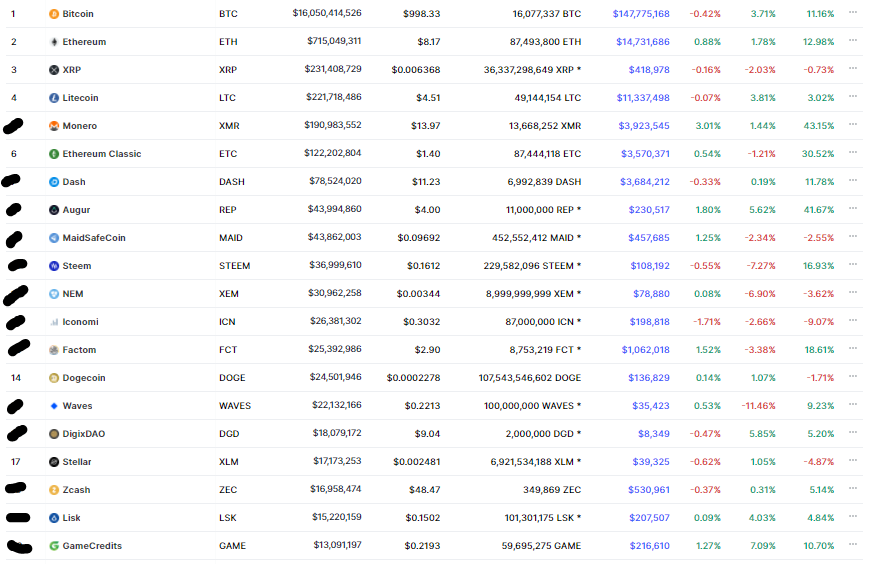Click Lisk market cap $15,220,159
The image size is (875, 564).
pyautogui.click(x=337, y=517)
